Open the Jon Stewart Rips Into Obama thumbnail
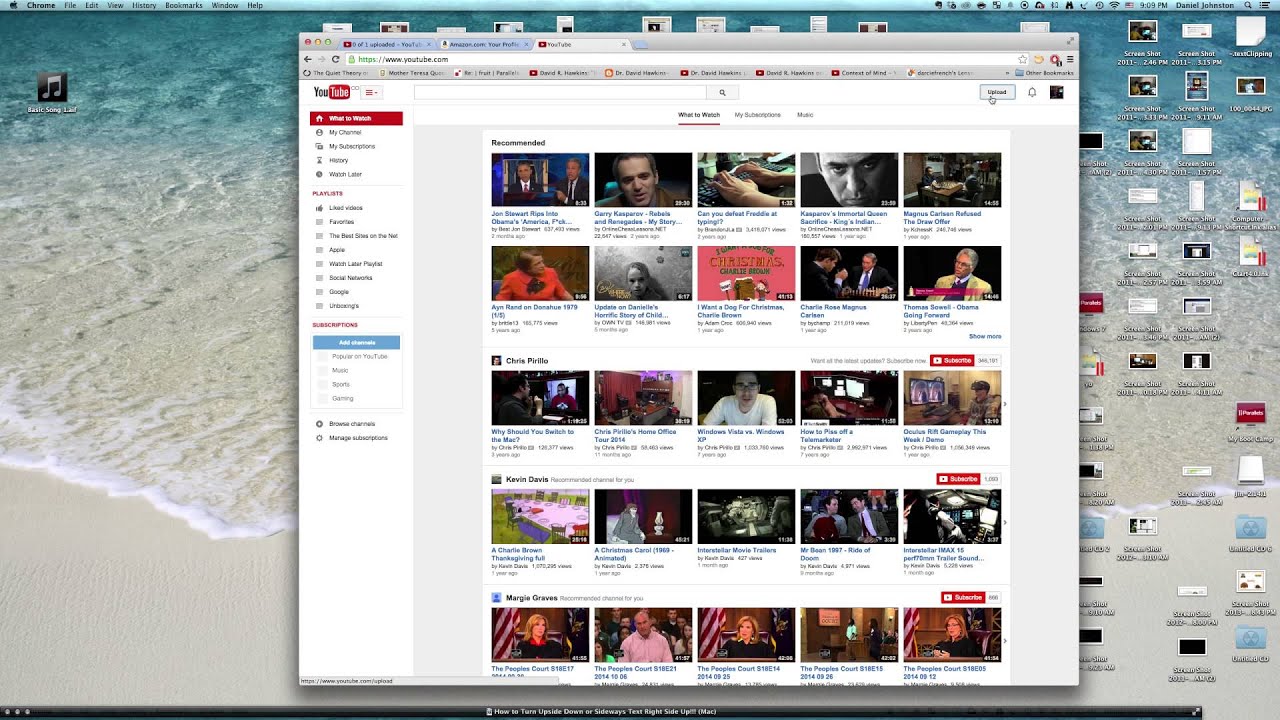This screenshot has height=720, width=1280. (540, 180)
